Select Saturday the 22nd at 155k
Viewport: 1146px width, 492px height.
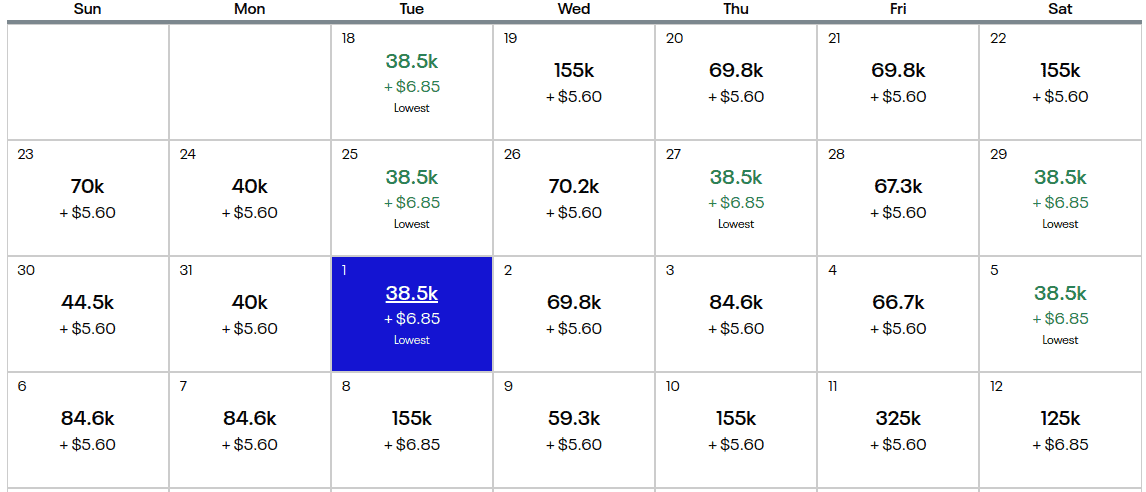click(x=1060, y=82)
